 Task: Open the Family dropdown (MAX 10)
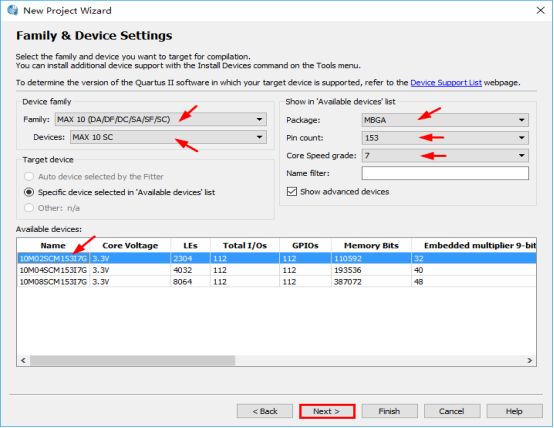point(160,119)
